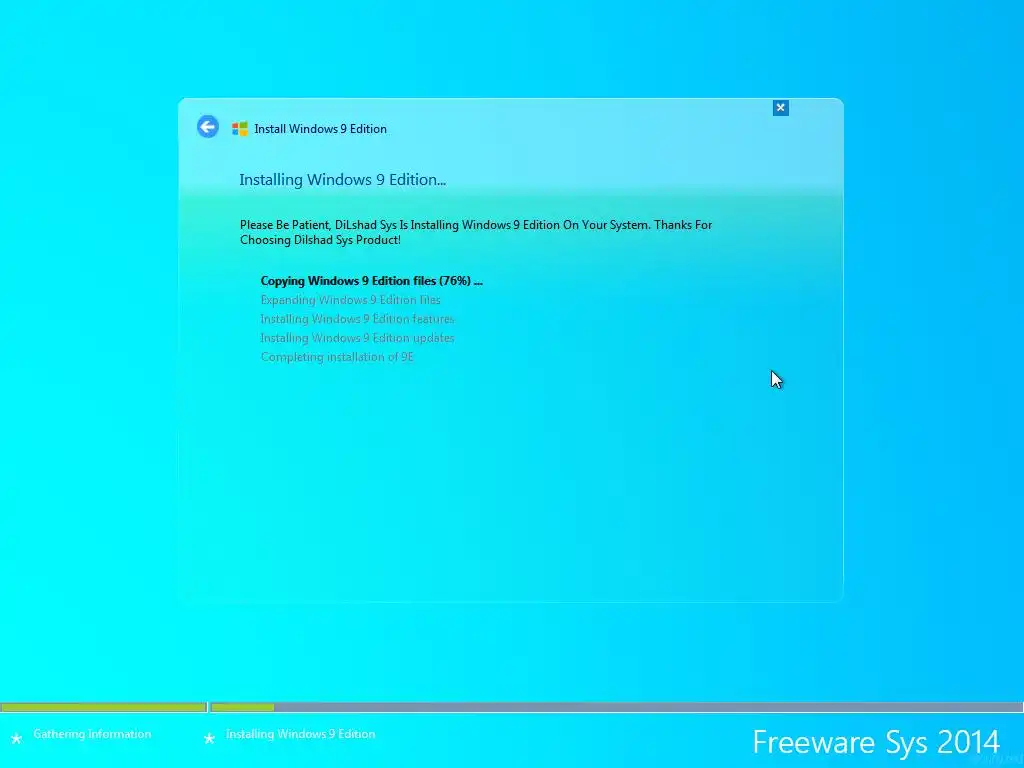1024x768 pixels.
Task: Click the blue back arrow button
Action: coord(208,127)
